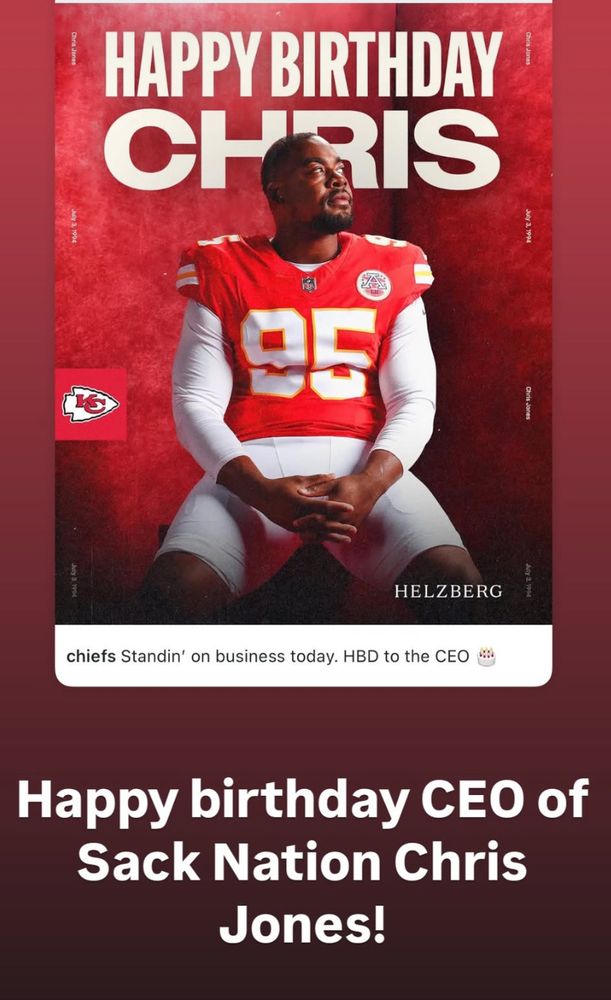Tap the vertical "July 3, 1994" on left edge

74,225
